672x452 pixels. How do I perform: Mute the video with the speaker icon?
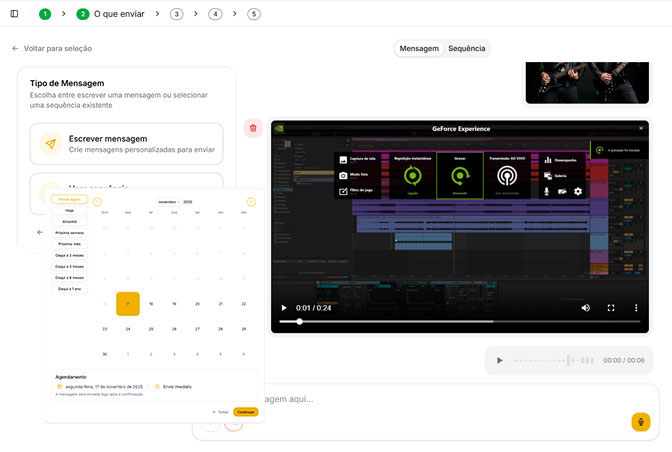tap(585, 308)
